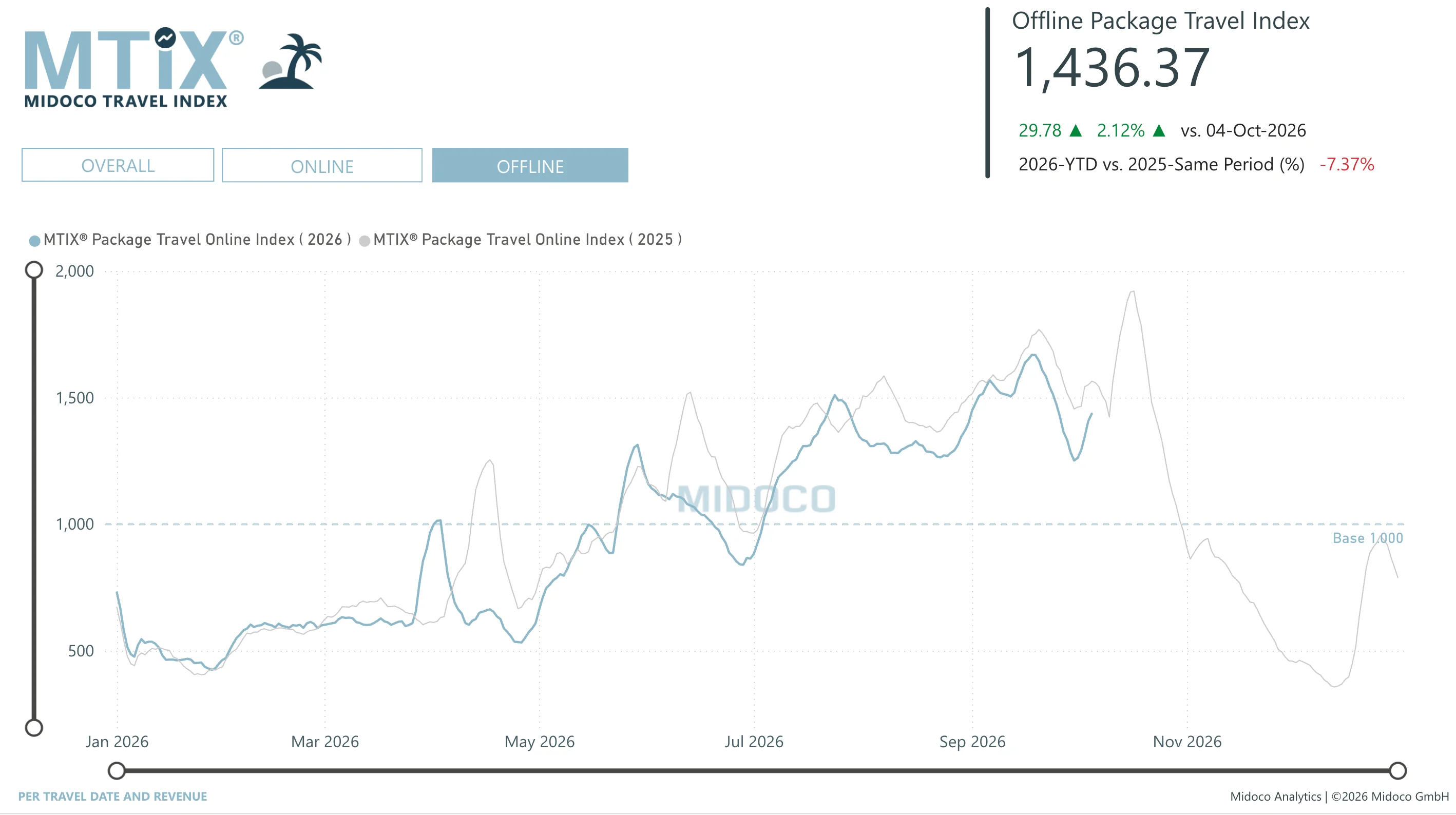The width and height of the screenshot is (1456, 815).
Task: Click the 2.12% change value
Action: (x=1121, y=130)
